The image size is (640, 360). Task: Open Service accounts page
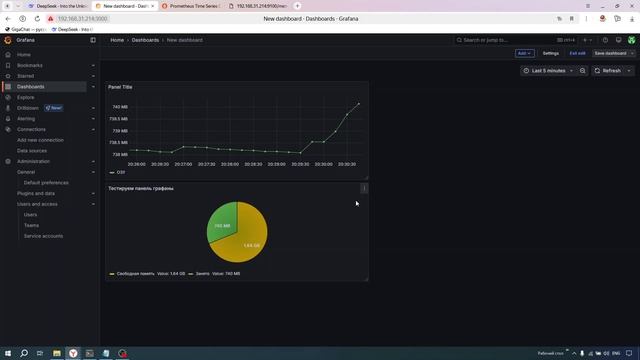pos(43,236)
